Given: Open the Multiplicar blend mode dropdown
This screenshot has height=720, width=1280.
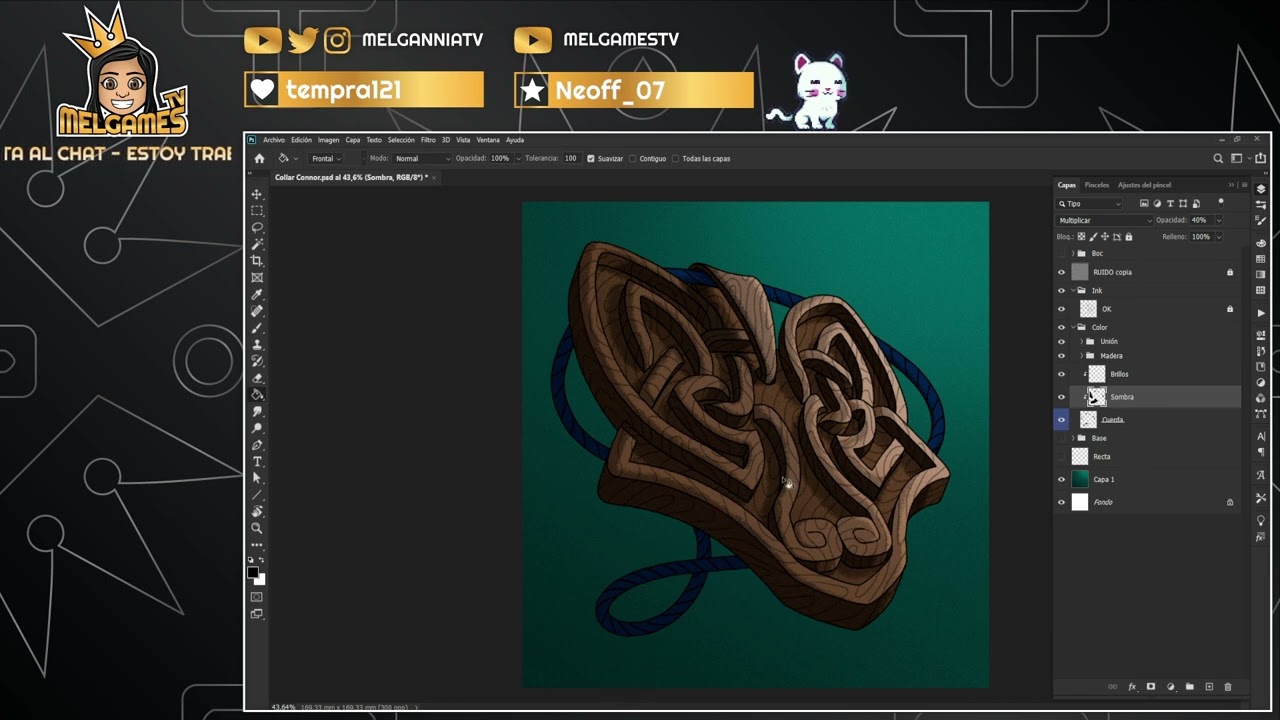Looking at the screenshot, I should [x=1105, y=220].
